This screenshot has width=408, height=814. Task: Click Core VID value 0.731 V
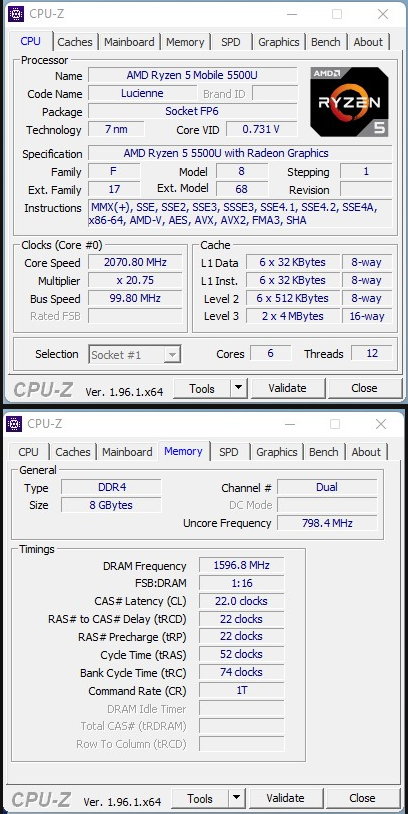click(x=262, y=129)
